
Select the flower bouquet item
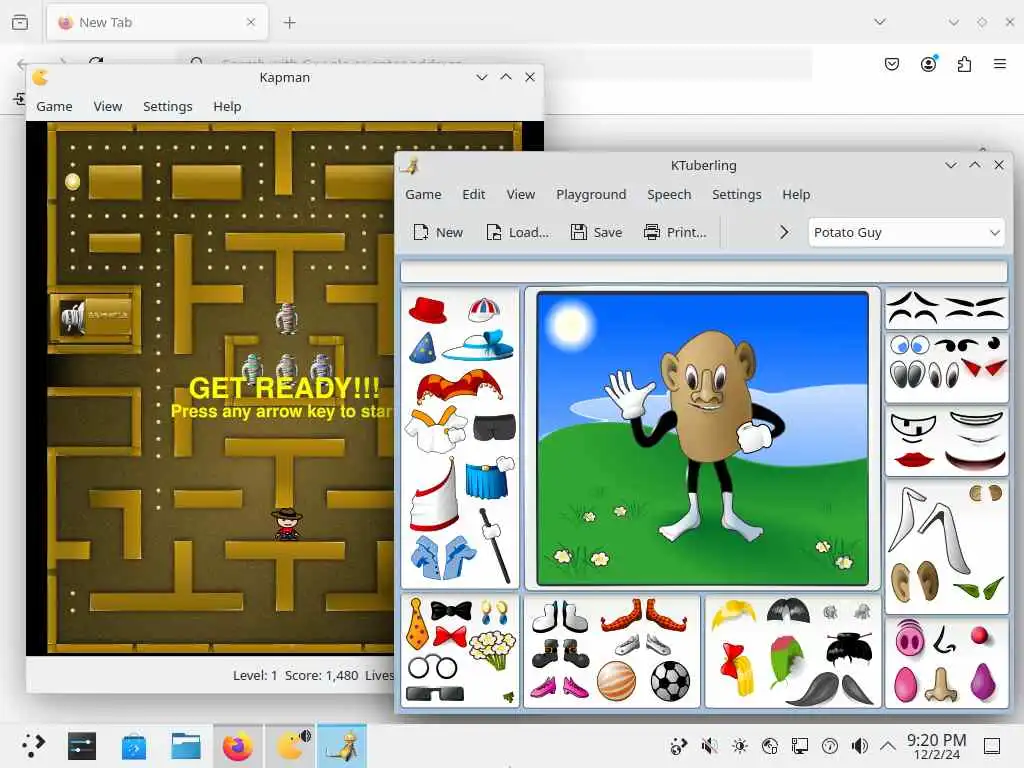(x=493, y=650)
